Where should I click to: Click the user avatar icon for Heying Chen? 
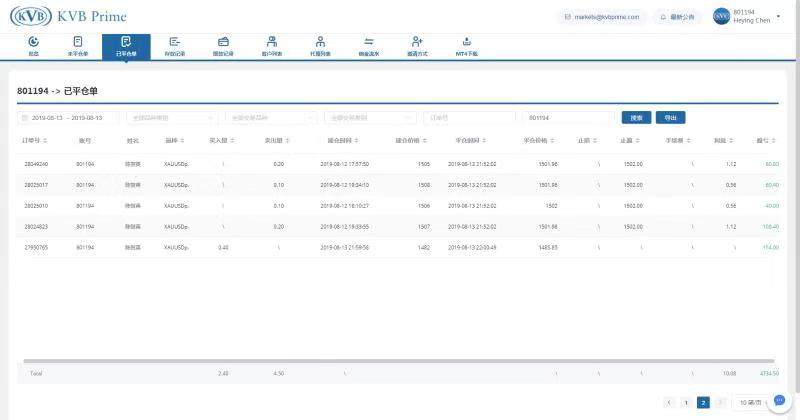pyautogui.click(x=721, y=16)
